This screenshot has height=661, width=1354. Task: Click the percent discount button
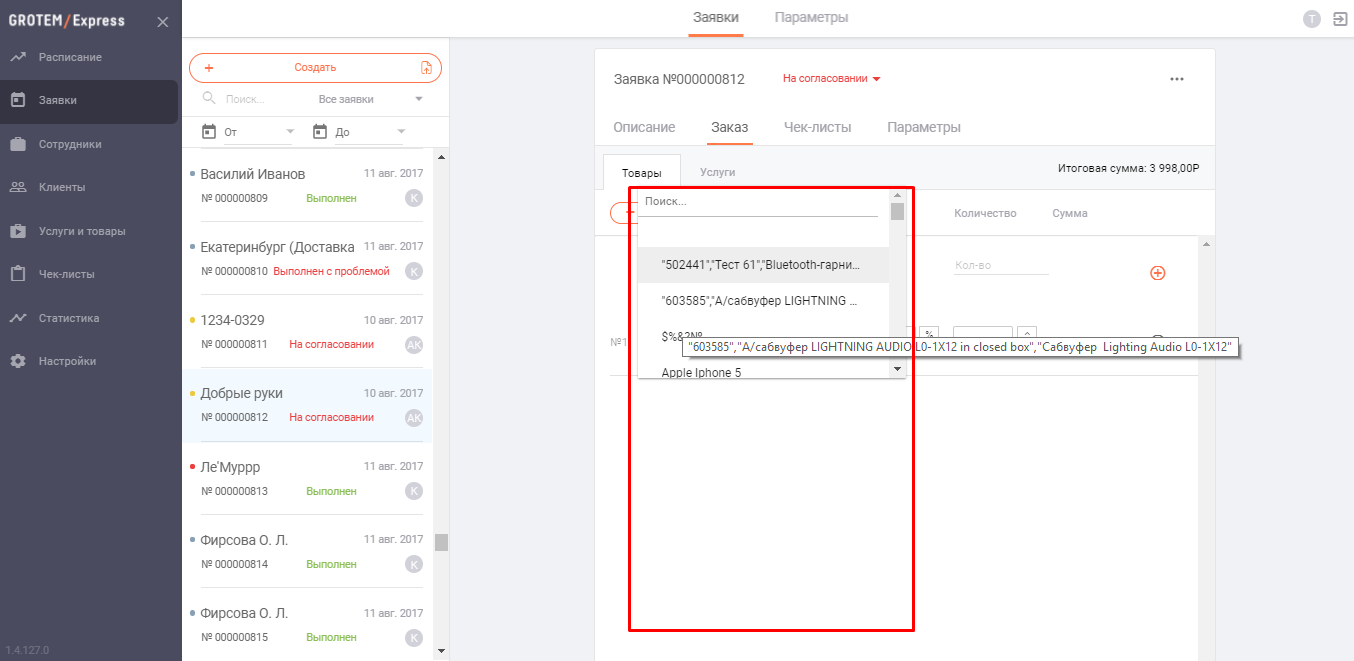(929, 334)
